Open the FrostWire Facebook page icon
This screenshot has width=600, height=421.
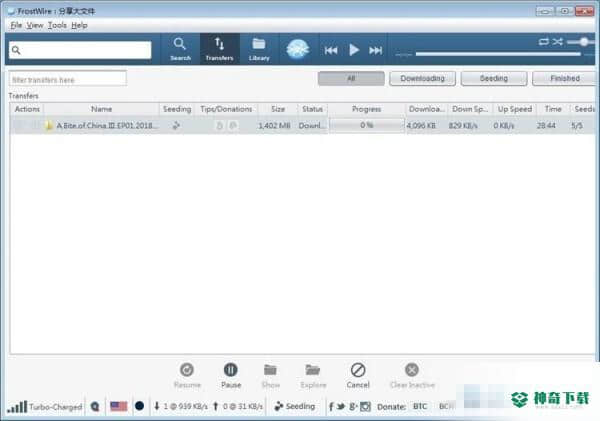(331, 406)
